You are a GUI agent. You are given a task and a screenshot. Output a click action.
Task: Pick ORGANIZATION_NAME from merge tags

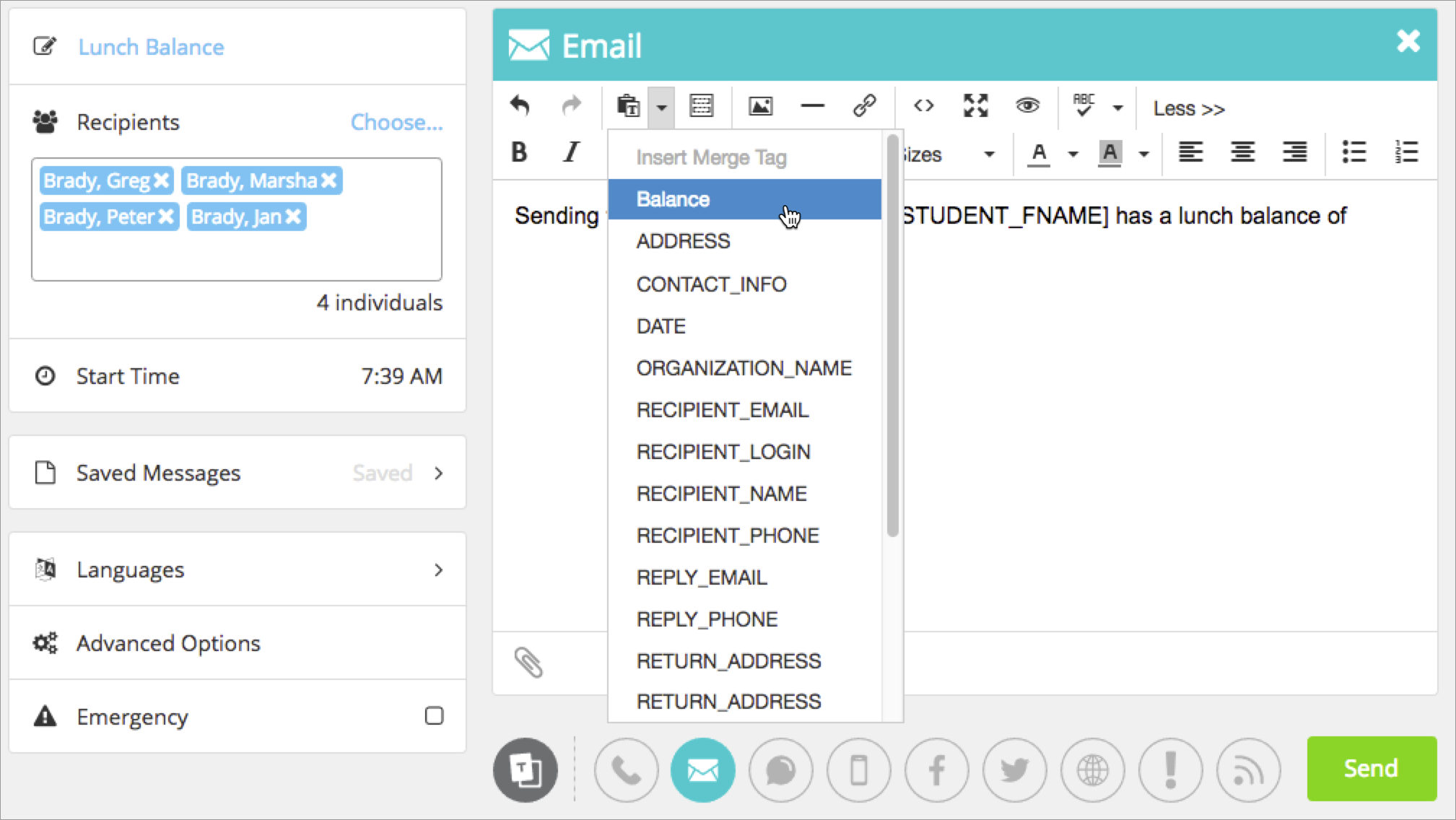[x=744, y=368]
